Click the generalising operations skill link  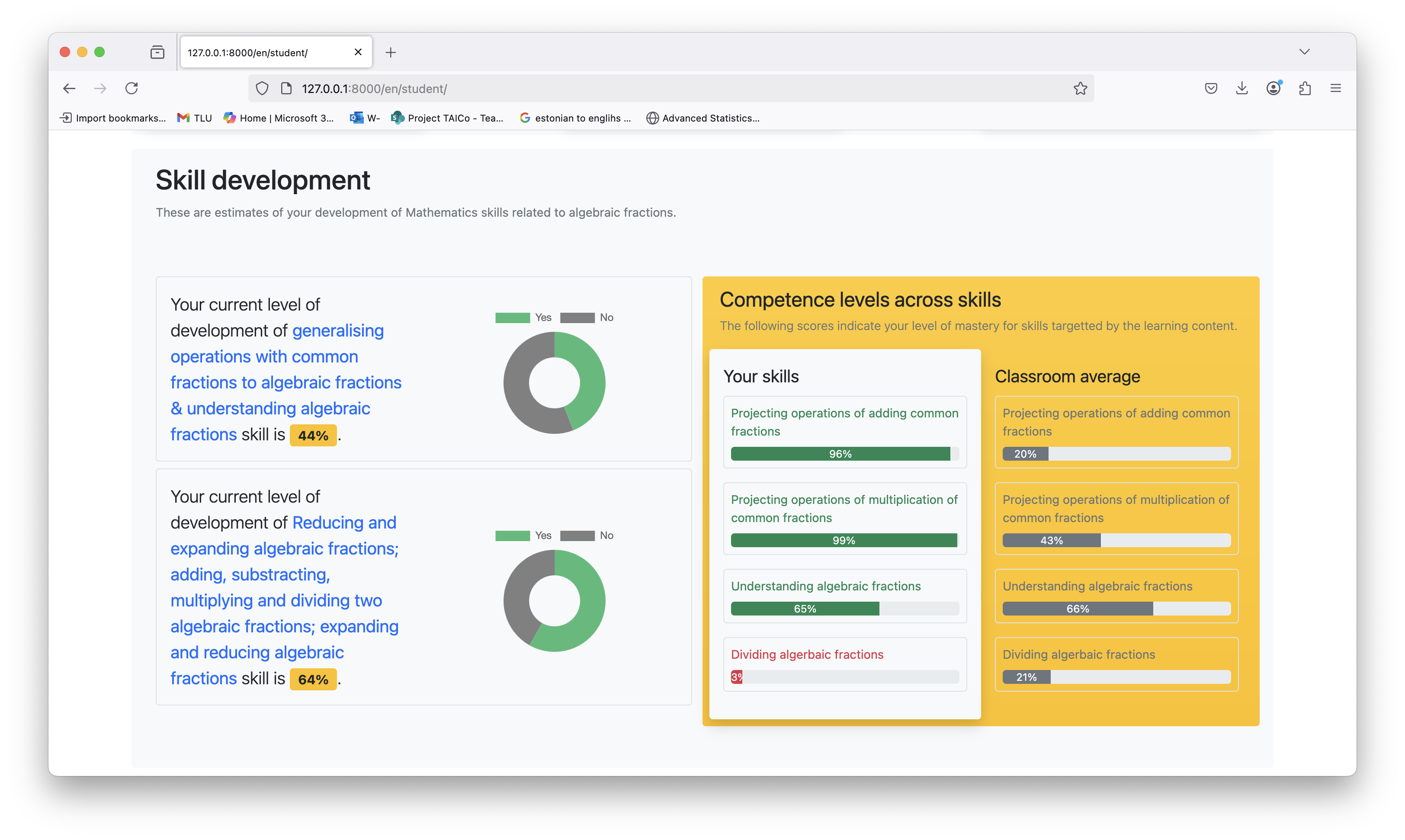point(286,382)
